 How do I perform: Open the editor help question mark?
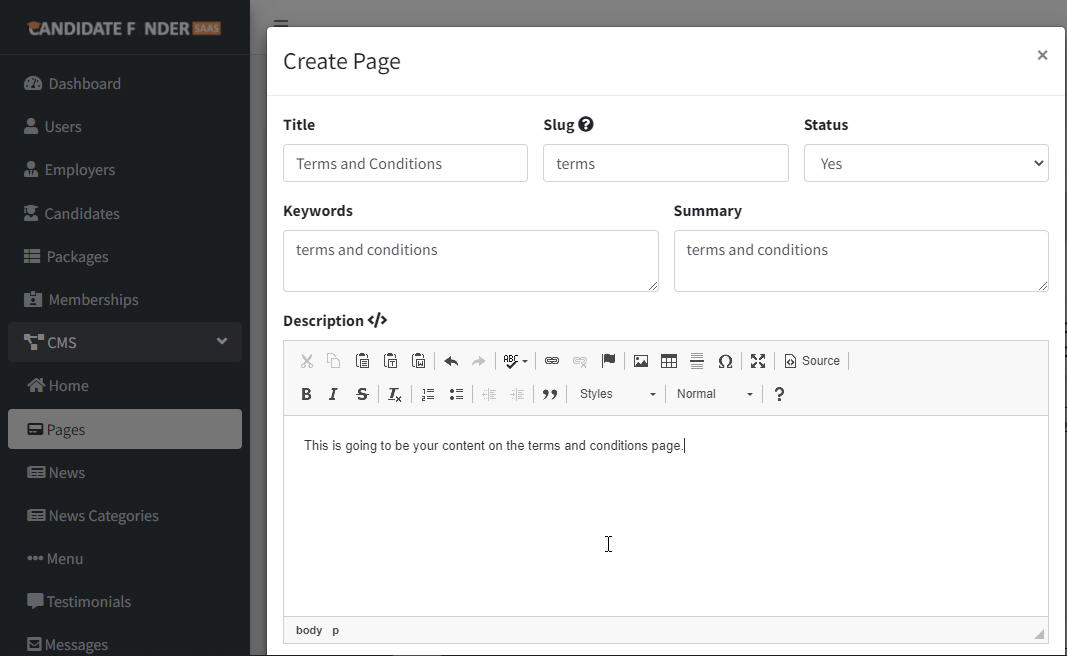779,394
